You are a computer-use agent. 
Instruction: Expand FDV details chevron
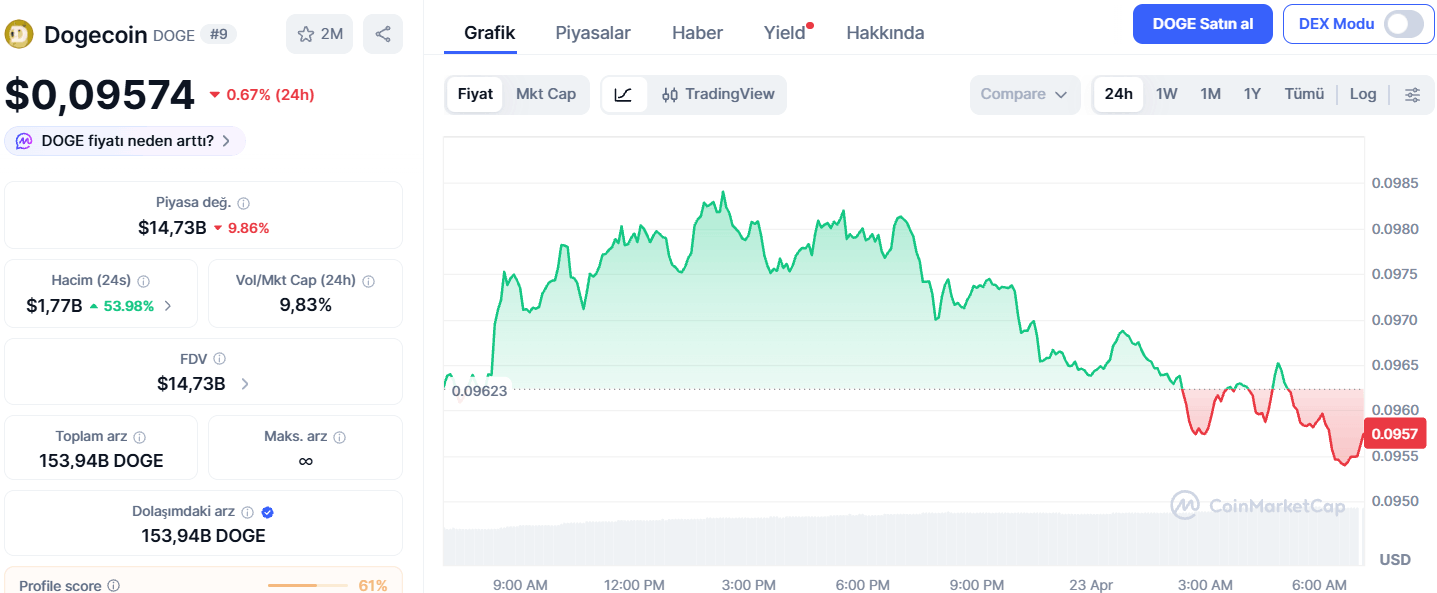pos(245,383)
